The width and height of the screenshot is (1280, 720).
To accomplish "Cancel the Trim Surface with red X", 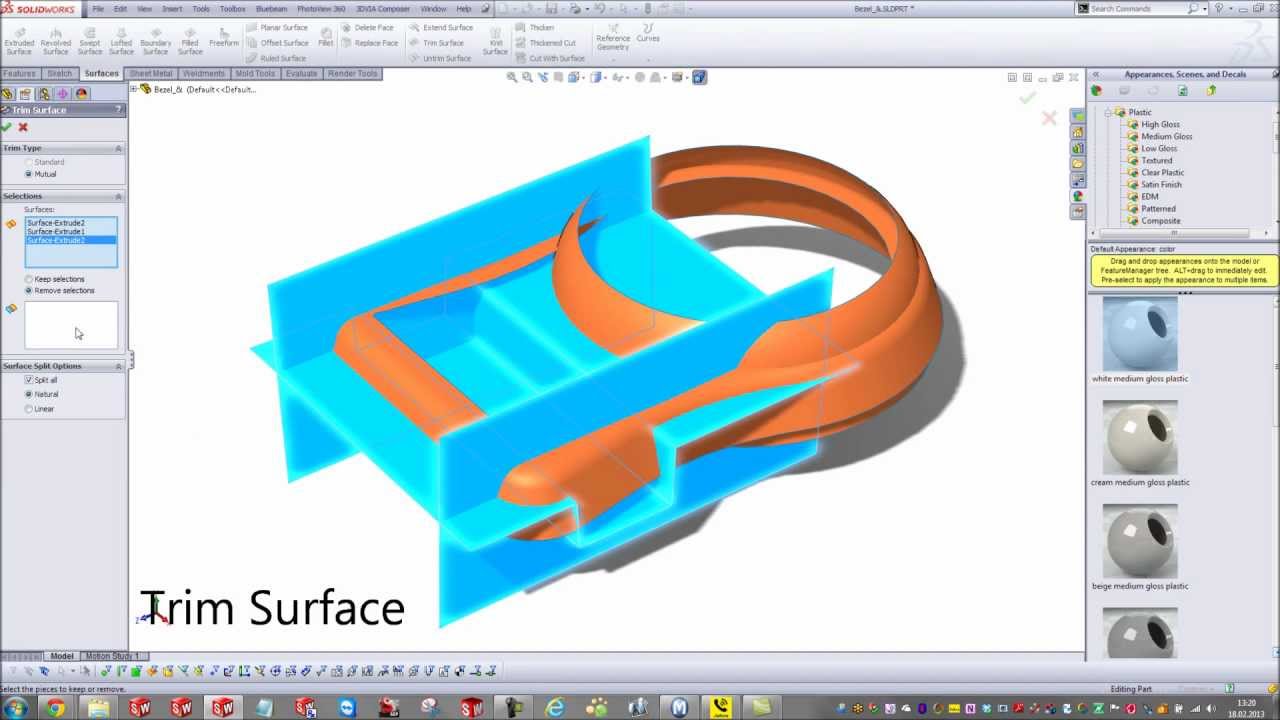I will pos(23,127).
